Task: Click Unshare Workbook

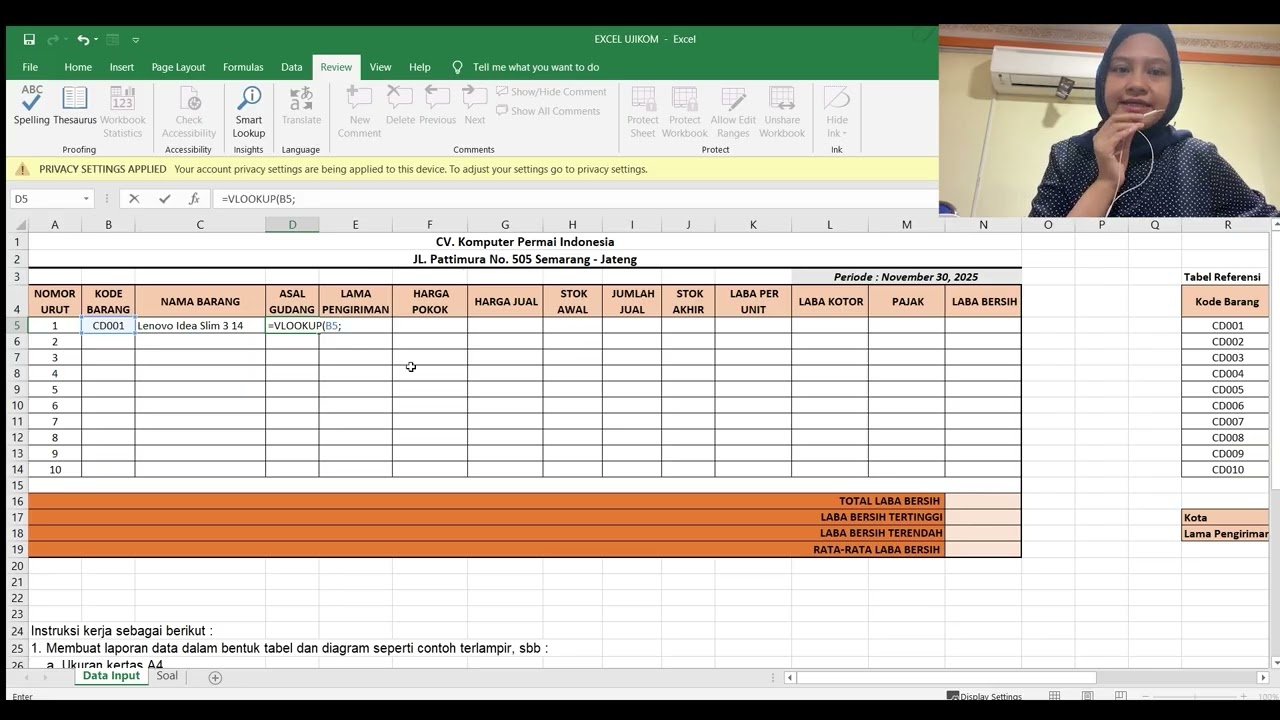Action: pos(782,112)
